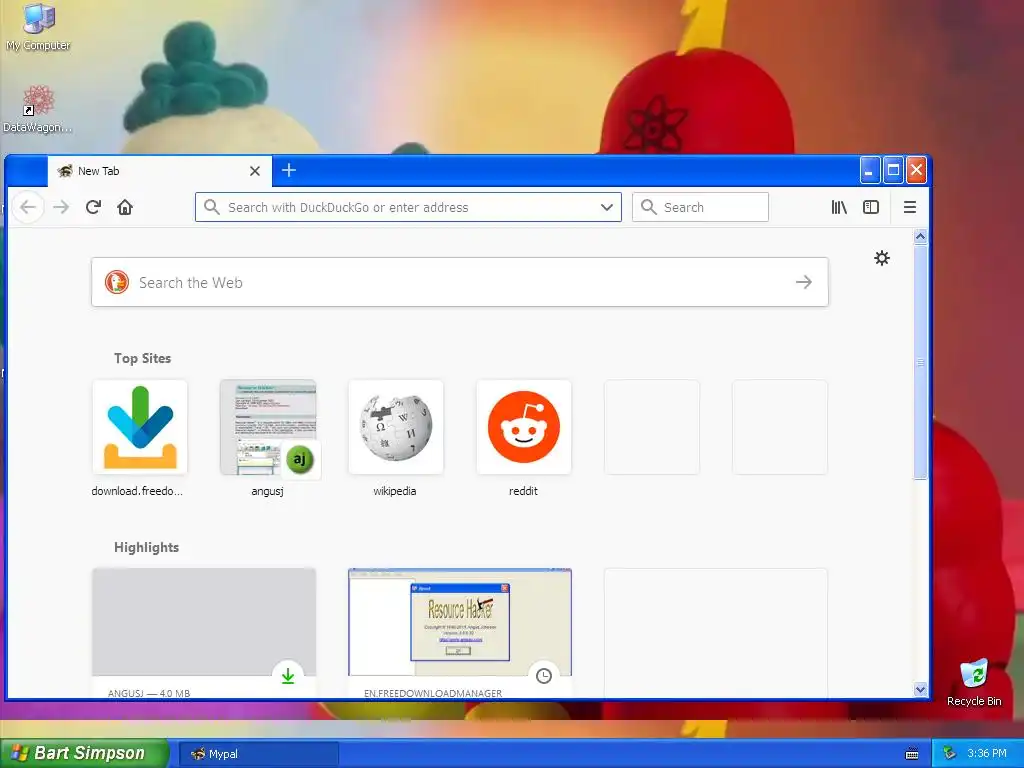
Task: Click the page scrollbar down arrow
Action: (920, 690)
